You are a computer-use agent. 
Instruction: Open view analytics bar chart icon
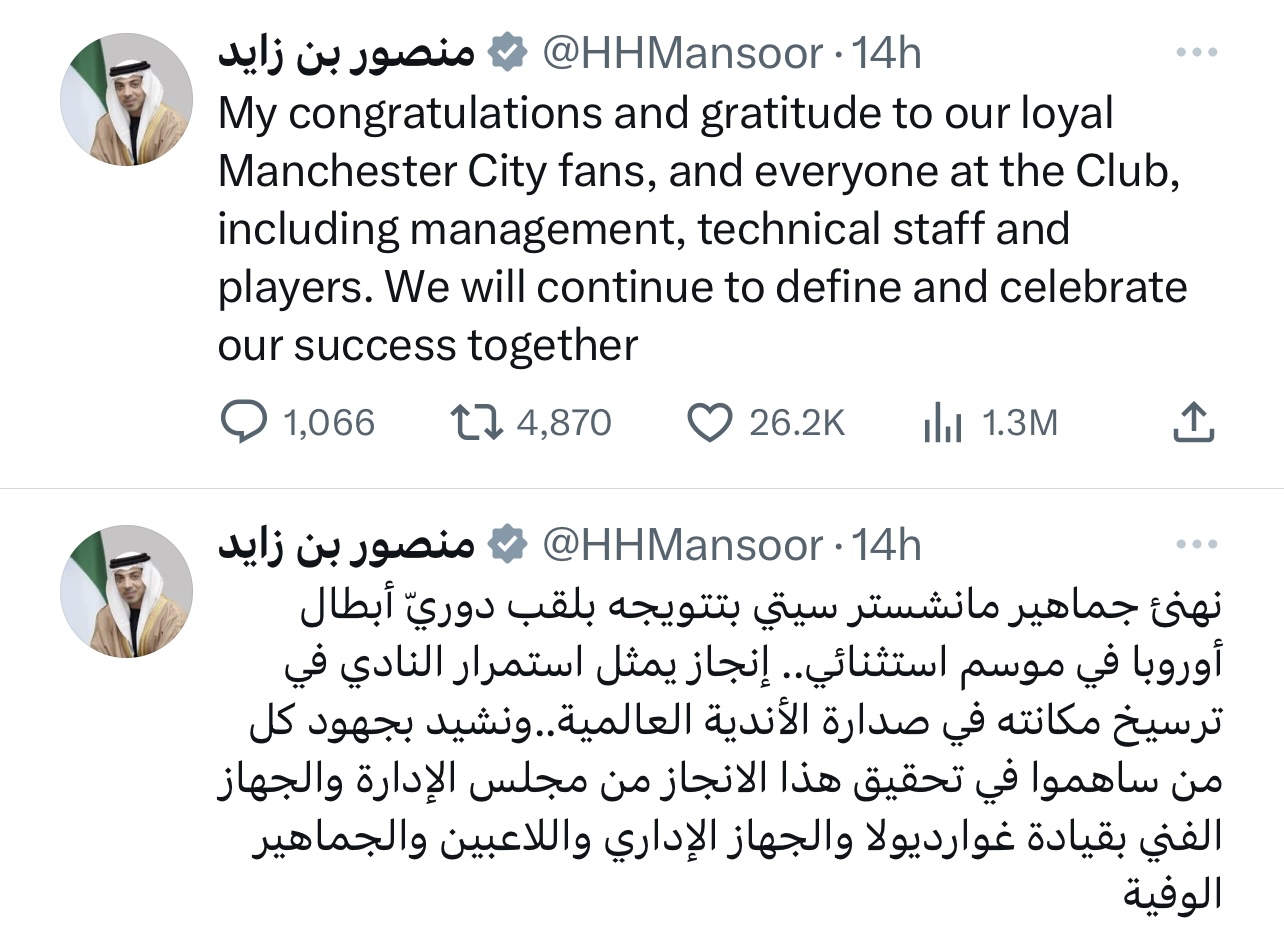click(941, 424)
